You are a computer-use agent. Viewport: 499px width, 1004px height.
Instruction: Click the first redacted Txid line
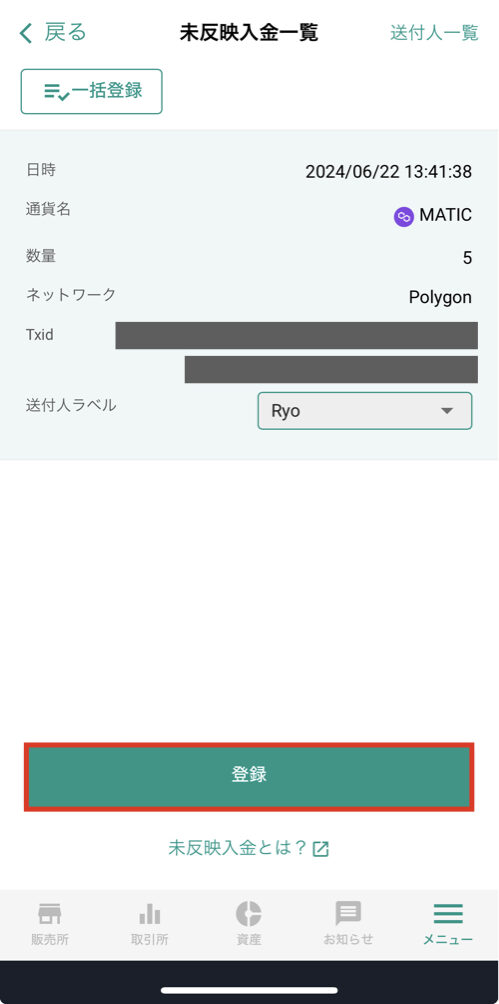(297, 336)
